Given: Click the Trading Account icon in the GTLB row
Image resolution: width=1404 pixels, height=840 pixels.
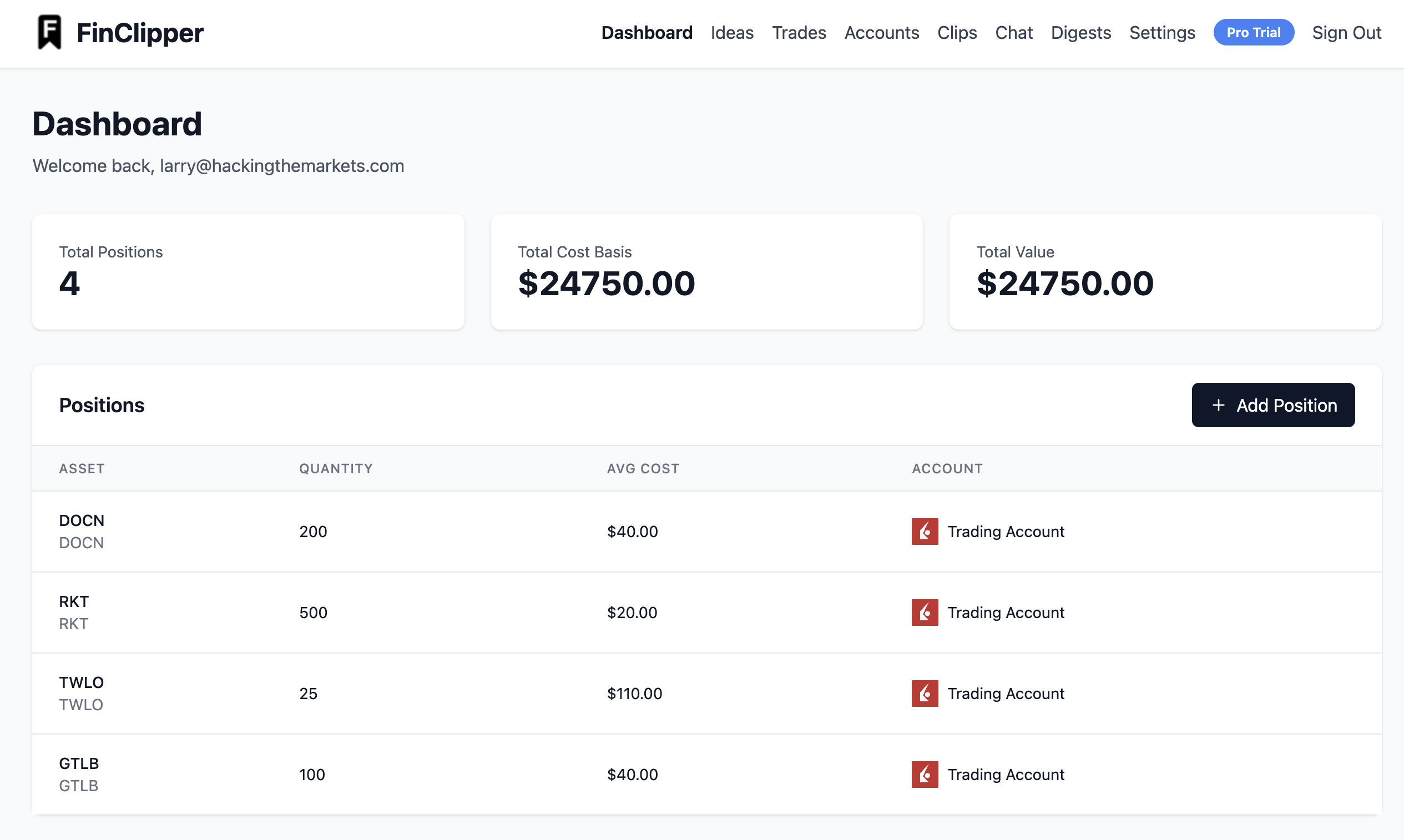Looking at the screenshot, I should click(925, 775).
